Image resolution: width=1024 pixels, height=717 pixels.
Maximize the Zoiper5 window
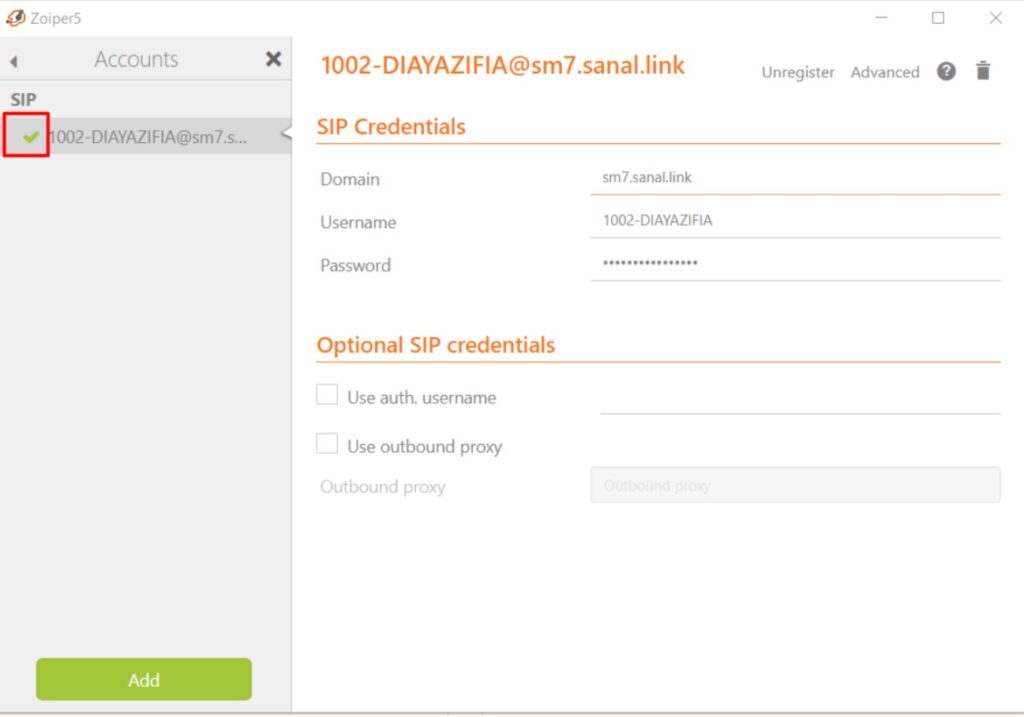(938, 18)
